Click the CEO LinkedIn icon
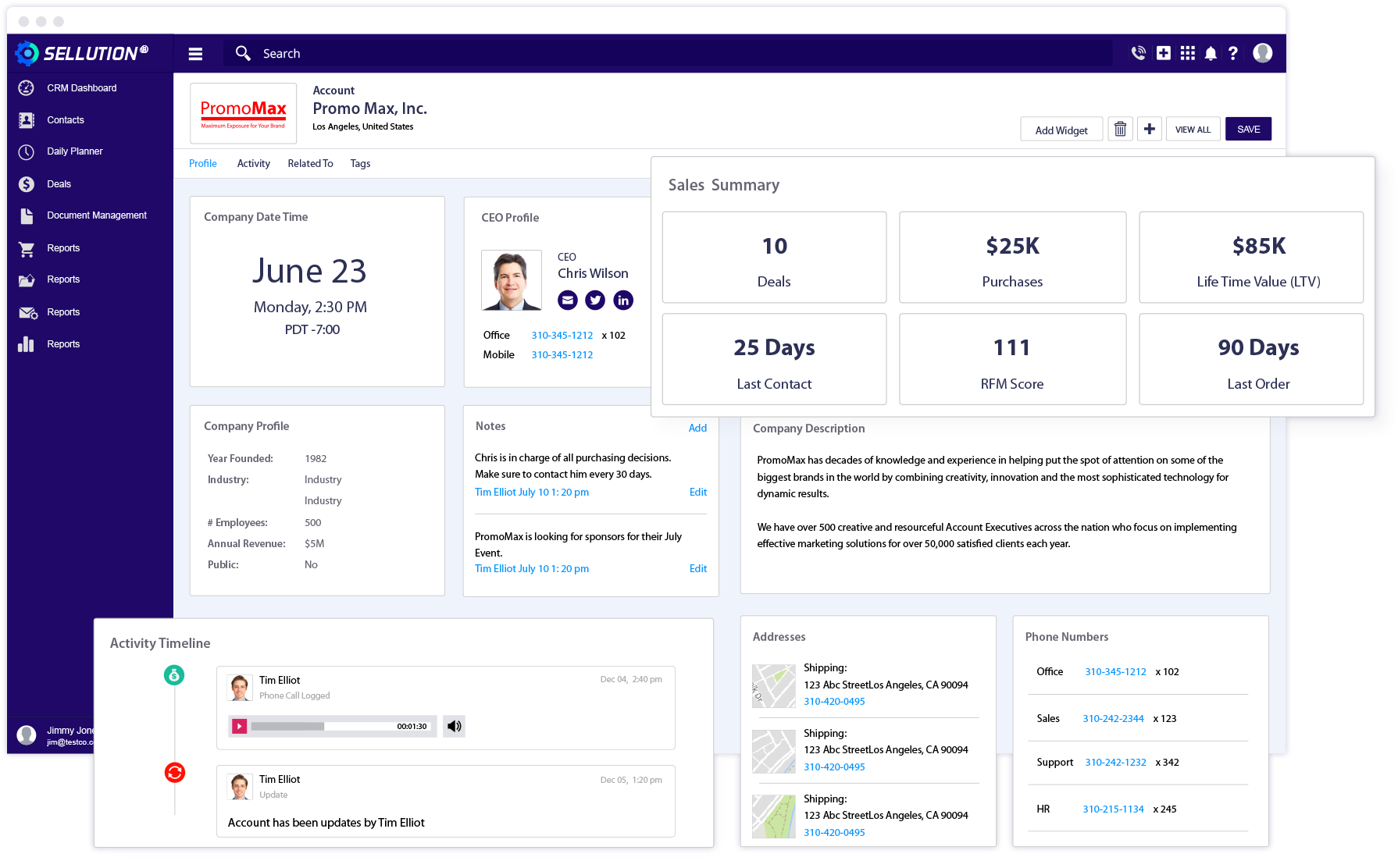 tap(623, 300)
